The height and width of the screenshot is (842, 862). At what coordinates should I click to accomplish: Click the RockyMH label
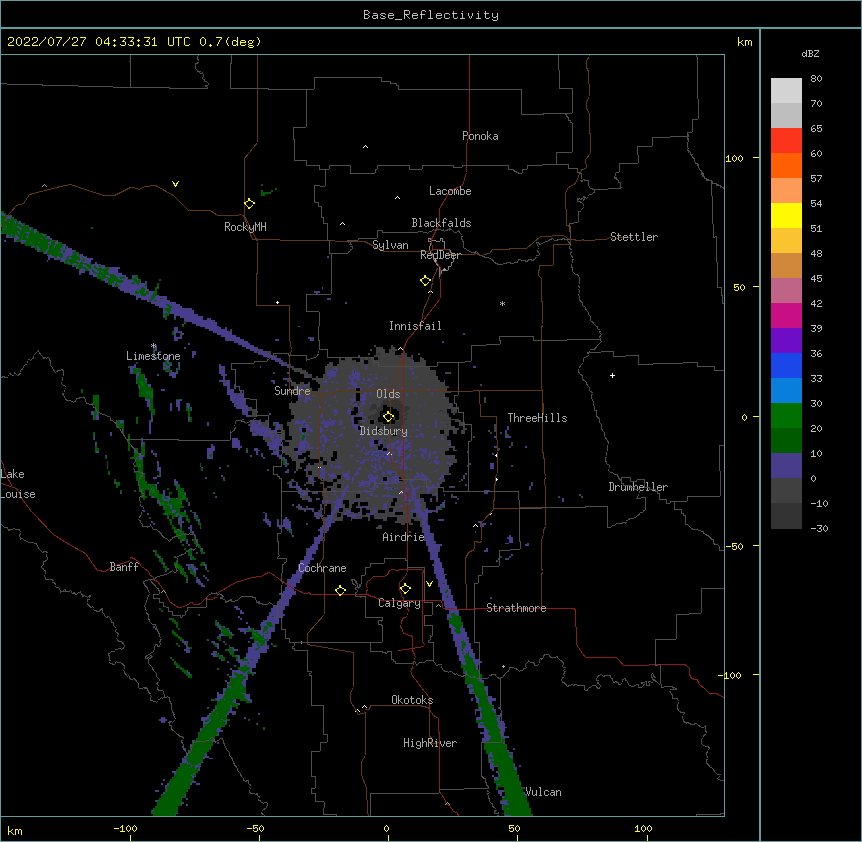pyautogui.click(x=245, y=227)
